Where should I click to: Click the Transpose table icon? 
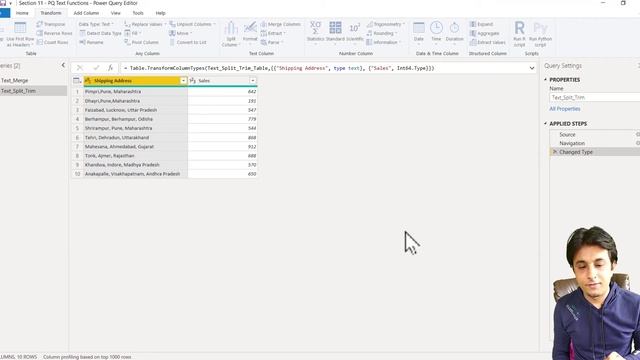[40, 24]
